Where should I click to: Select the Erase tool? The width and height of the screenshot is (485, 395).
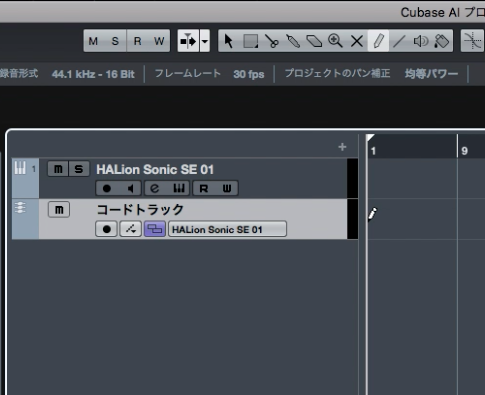(314, 41)
